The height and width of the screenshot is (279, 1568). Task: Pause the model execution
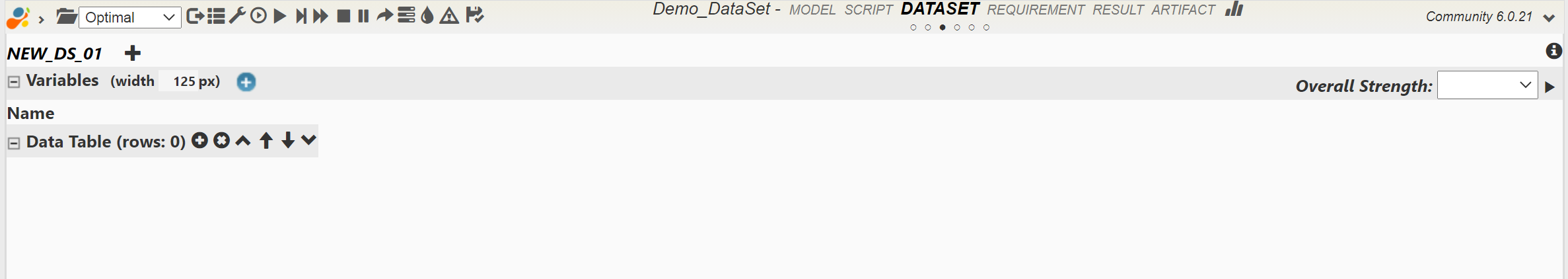pyautogui.click(x=363, y=16)
